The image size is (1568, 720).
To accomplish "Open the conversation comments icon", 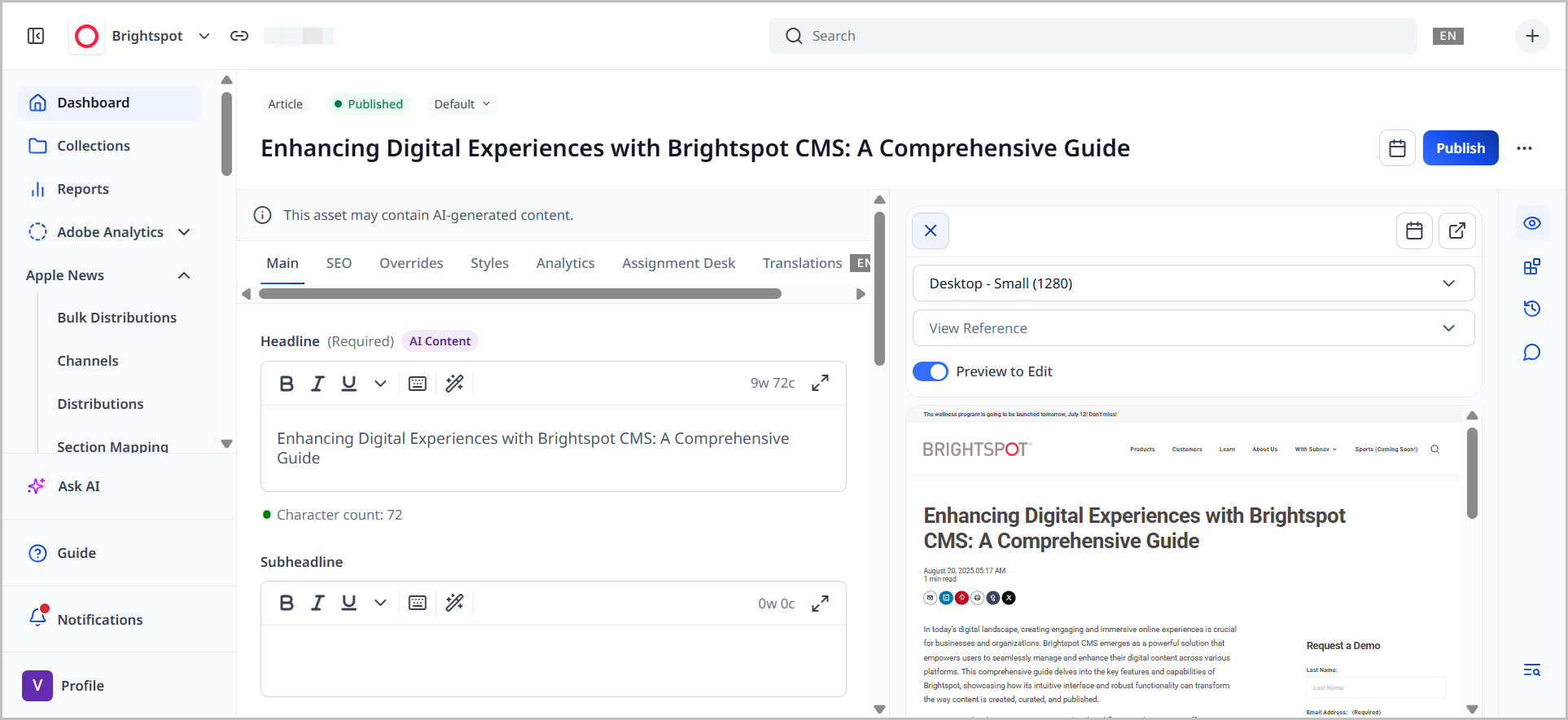I will pyautogui.click(x=1531, y=353).
